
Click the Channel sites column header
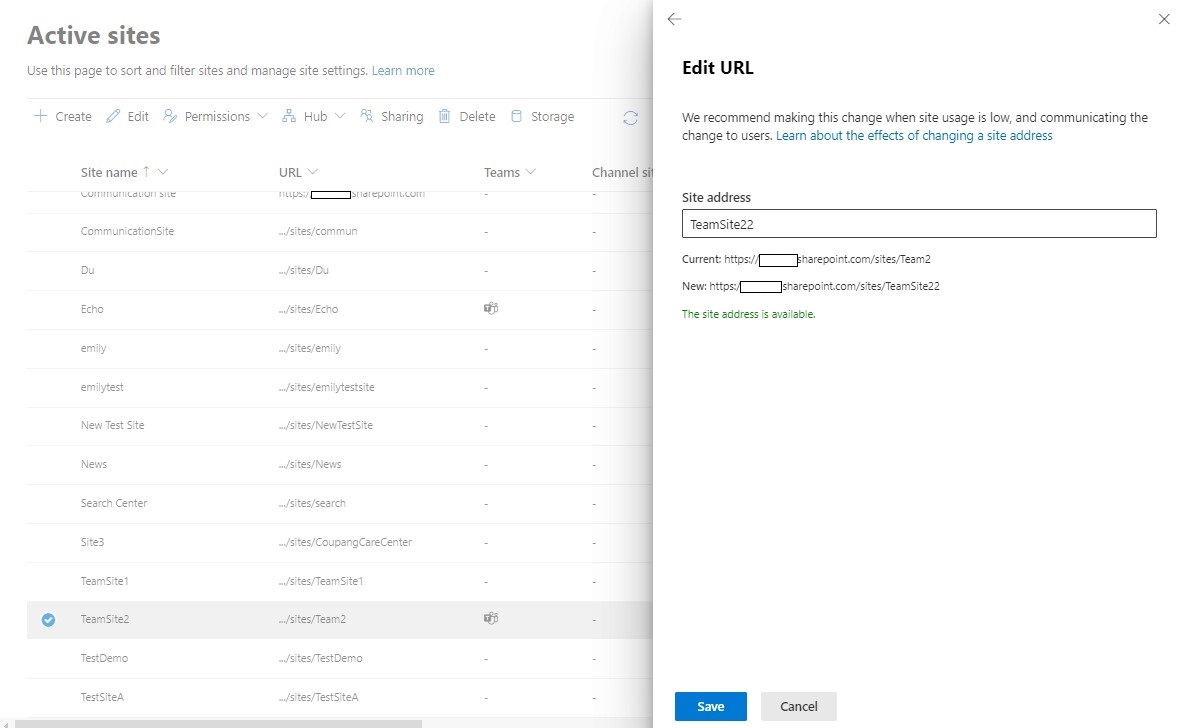[622, 173]
